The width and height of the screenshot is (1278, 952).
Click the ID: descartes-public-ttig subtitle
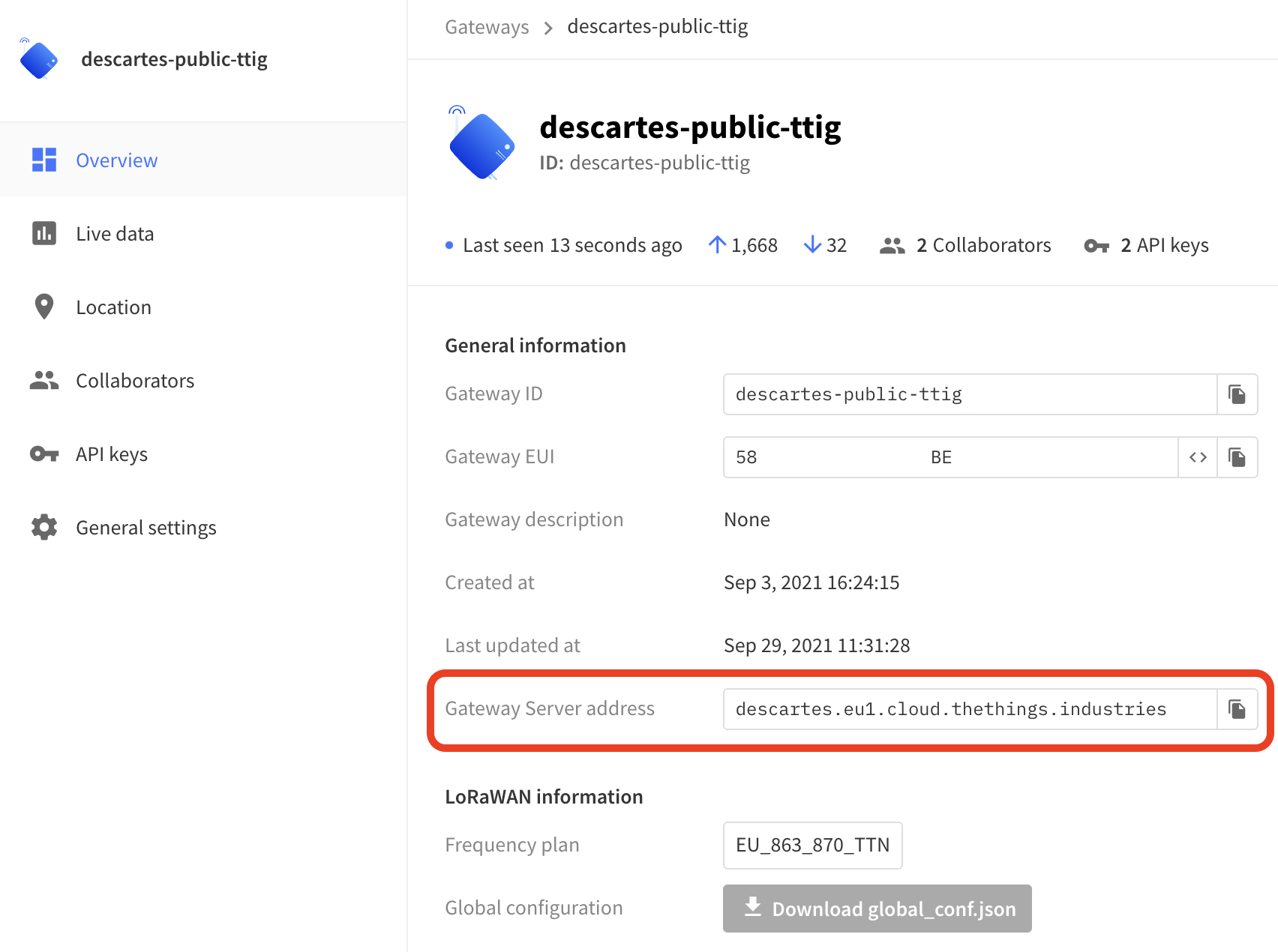[x=644, y=163]
